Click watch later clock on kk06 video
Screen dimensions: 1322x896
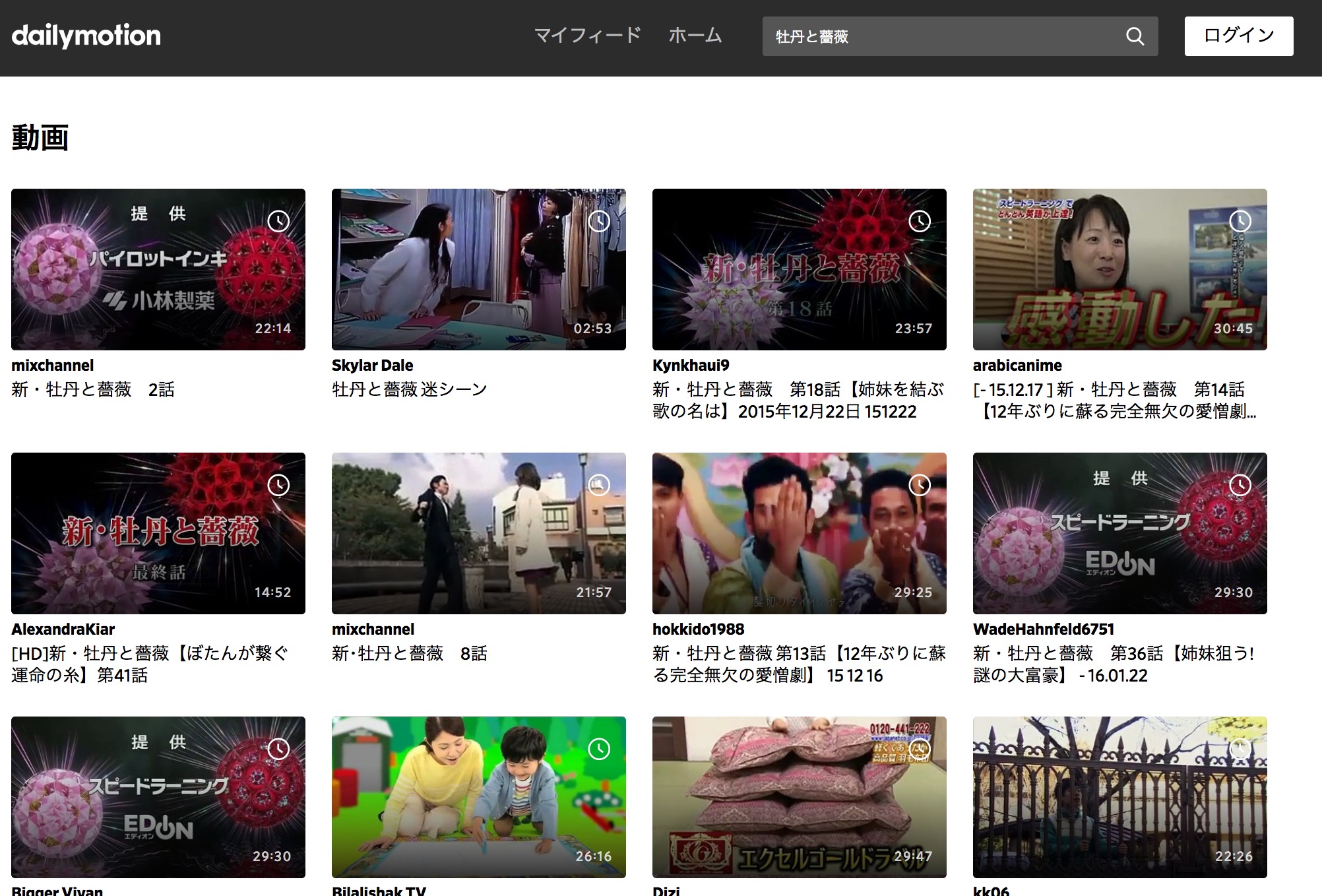pos(1240,749)
